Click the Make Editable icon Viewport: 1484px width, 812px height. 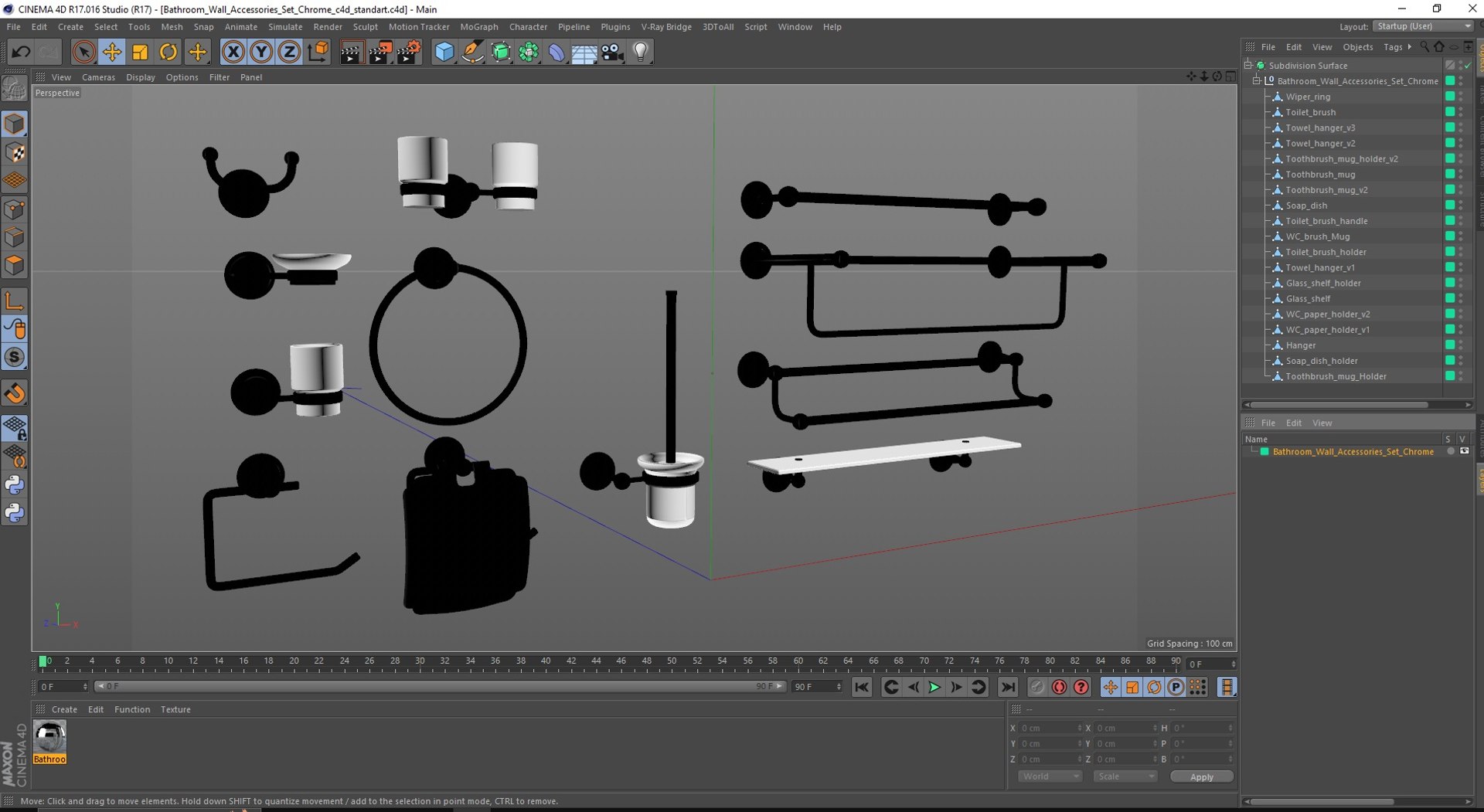15,90
